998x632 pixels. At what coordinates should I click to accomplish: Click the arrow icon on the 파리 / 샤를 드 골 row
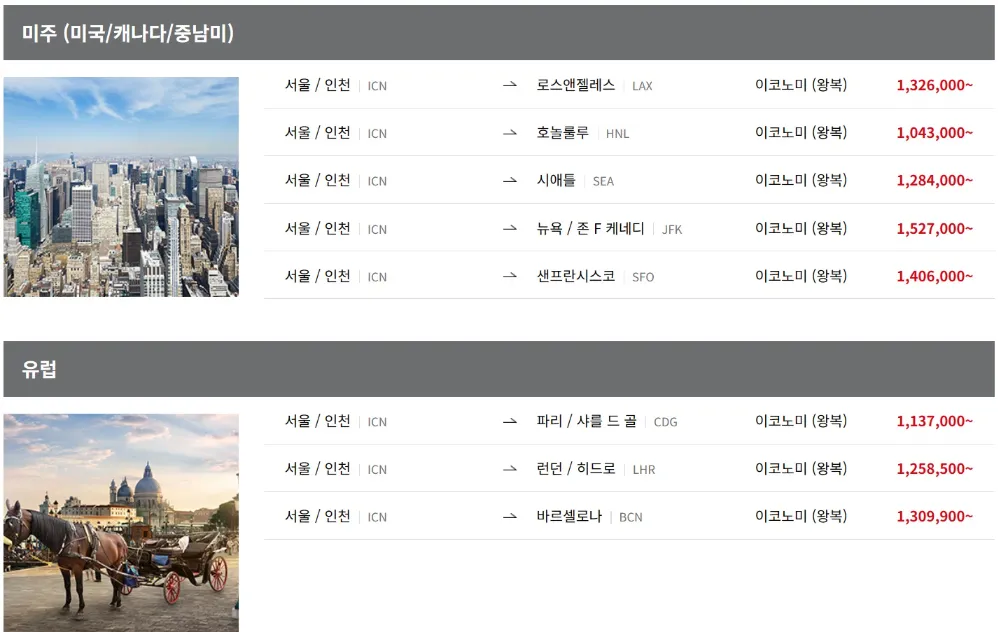pyautogui.click(x=510, y=422)
